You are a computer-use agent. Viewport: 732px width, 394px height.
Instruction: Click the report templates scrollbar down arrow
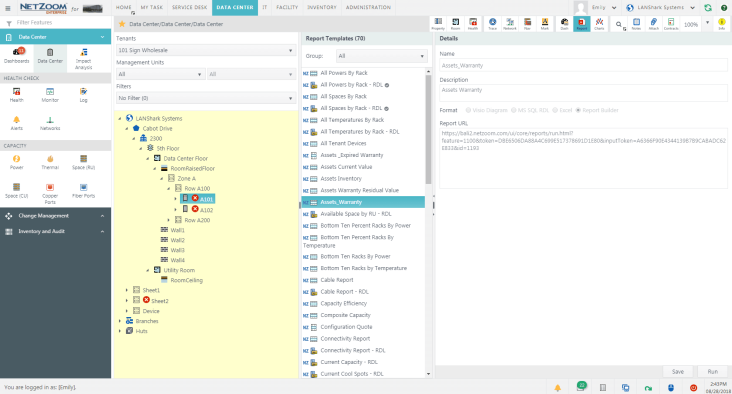(x=428, y=374)
